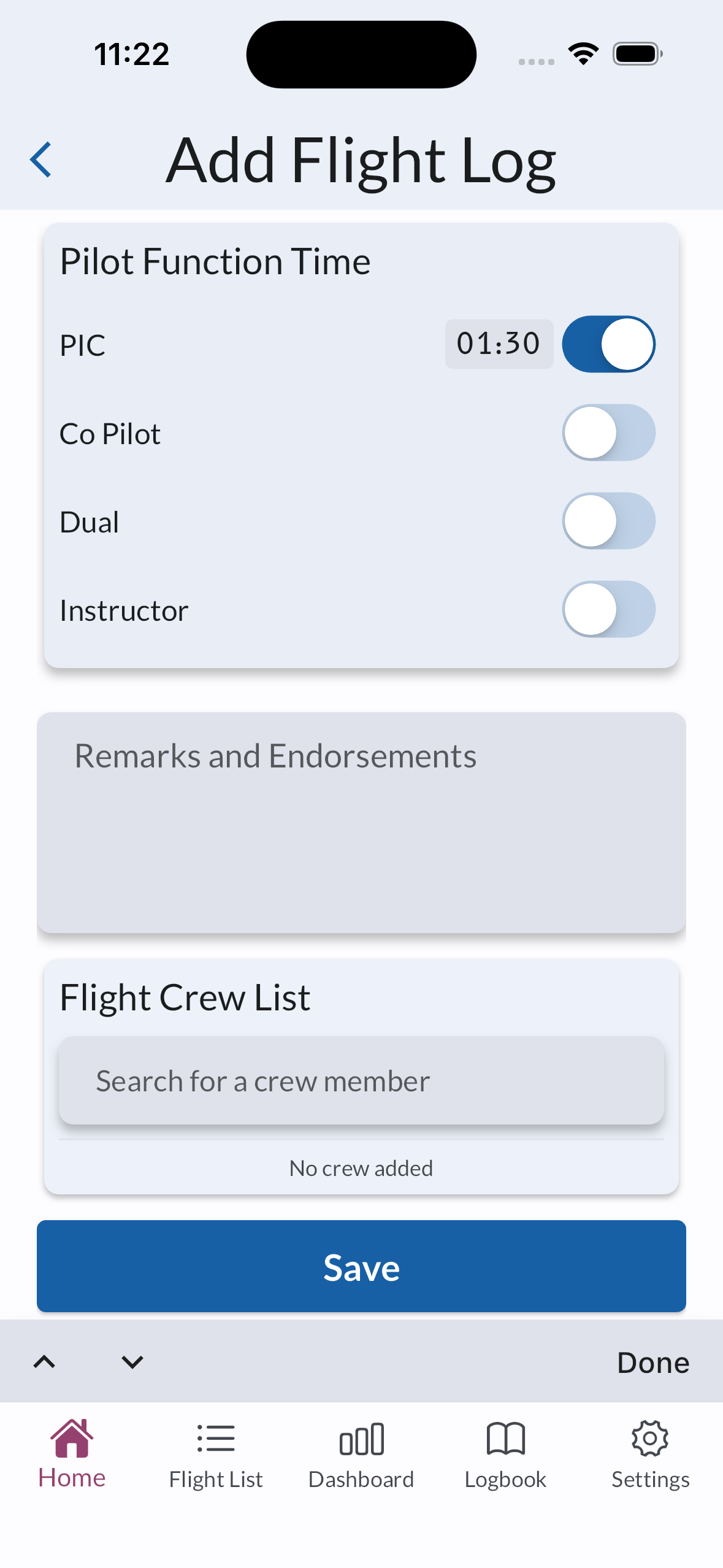This screenshot has height=1568, width=723.
Task: Enable the Co Pilot toggle
Action: coord(608,432)
